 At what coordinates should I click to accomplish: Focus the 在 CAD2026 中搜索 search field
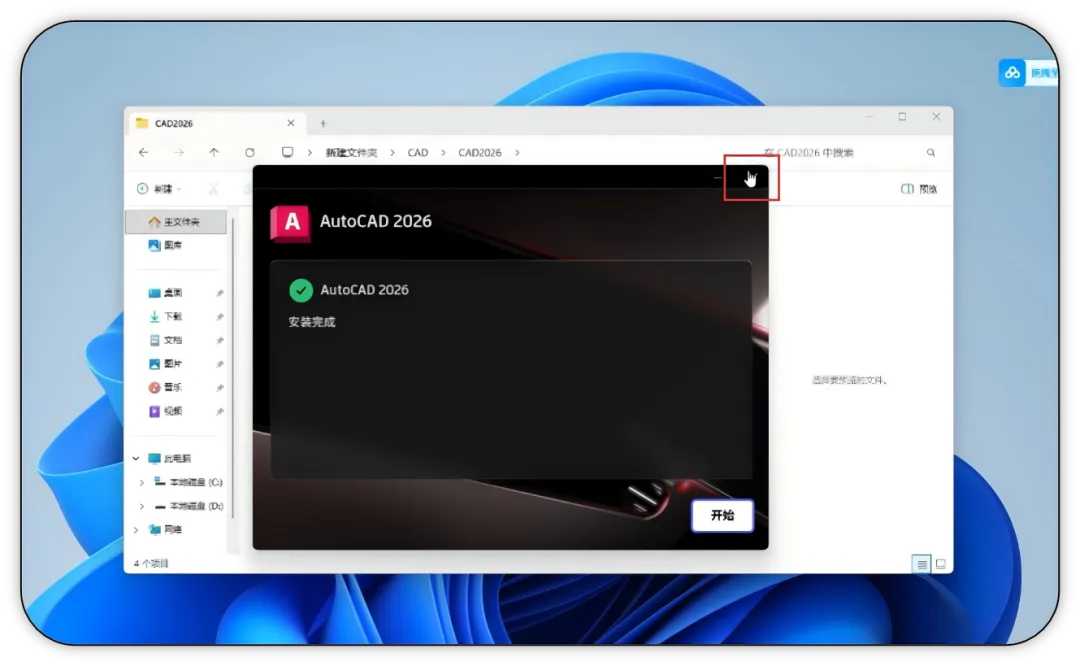click(847, 152)
